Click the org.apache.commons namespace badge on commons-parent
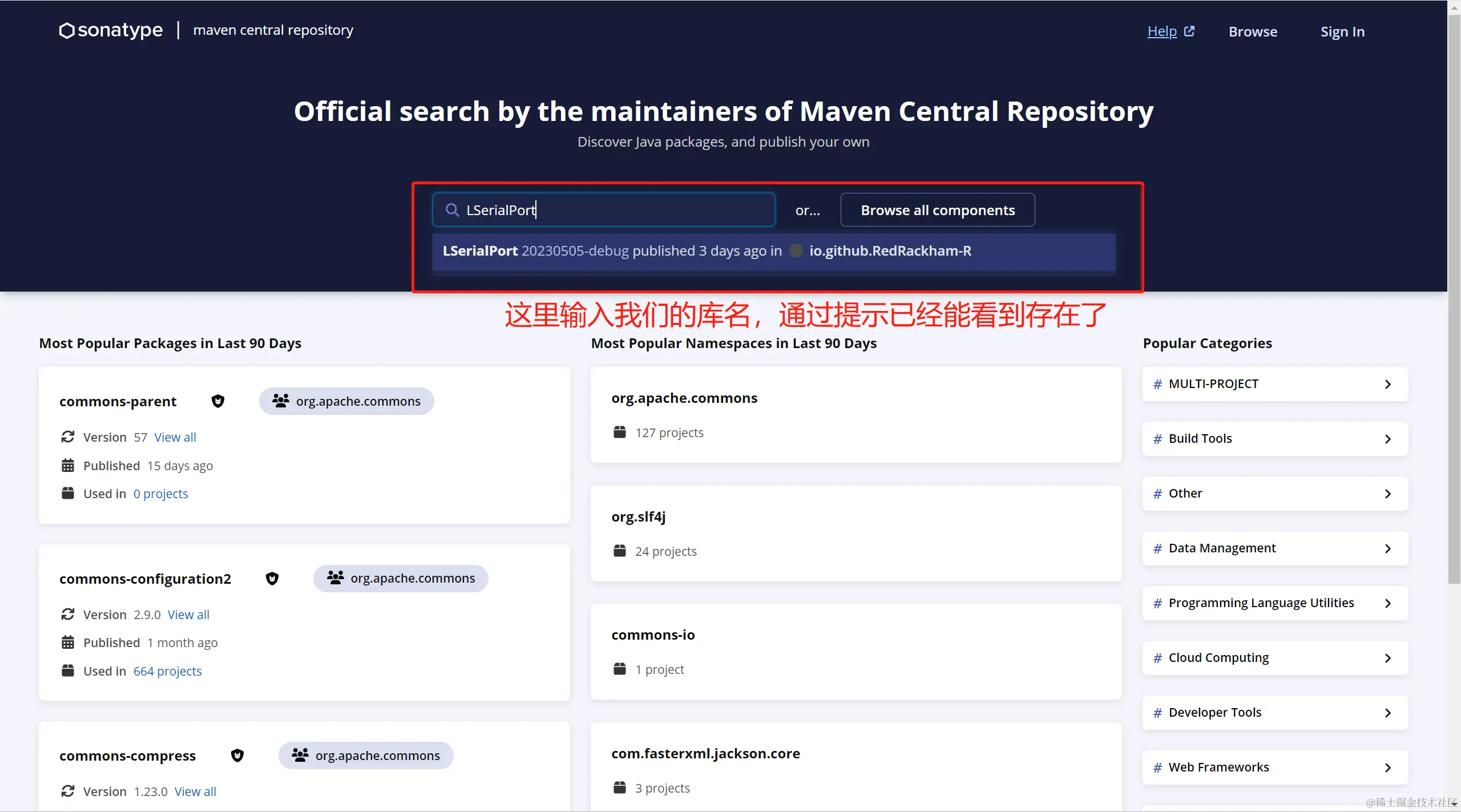 [x=346, y=401]
